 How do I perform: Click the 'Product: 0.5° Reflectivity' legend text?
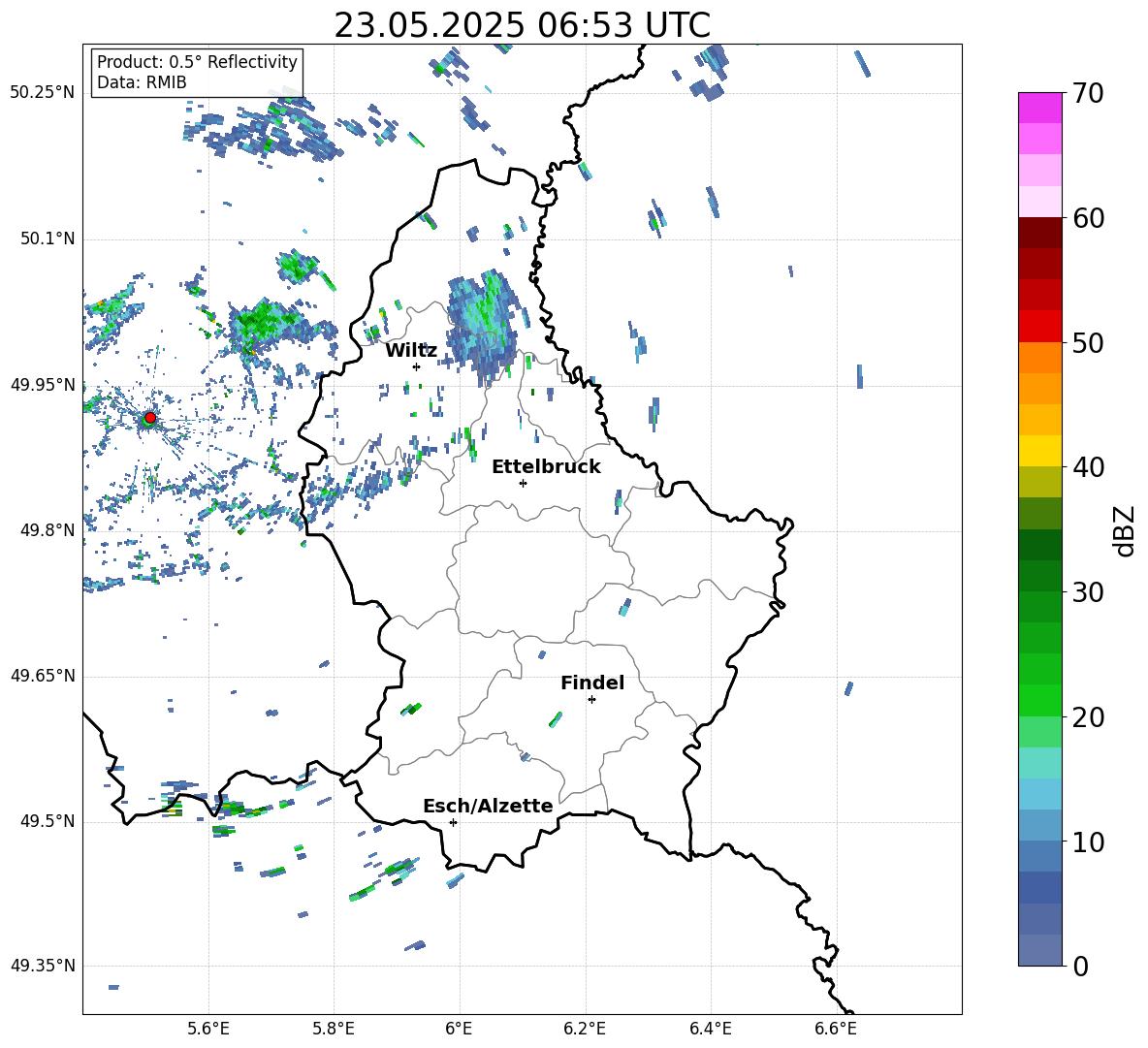pos(197,62)
